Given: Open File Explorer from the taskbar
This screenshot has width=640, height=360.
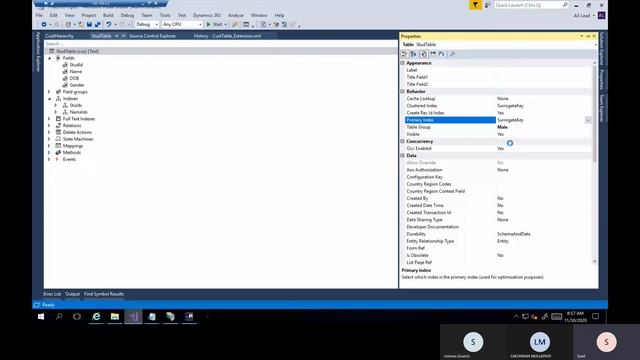Looking at the screenshot, I should [x=115, y=316].
